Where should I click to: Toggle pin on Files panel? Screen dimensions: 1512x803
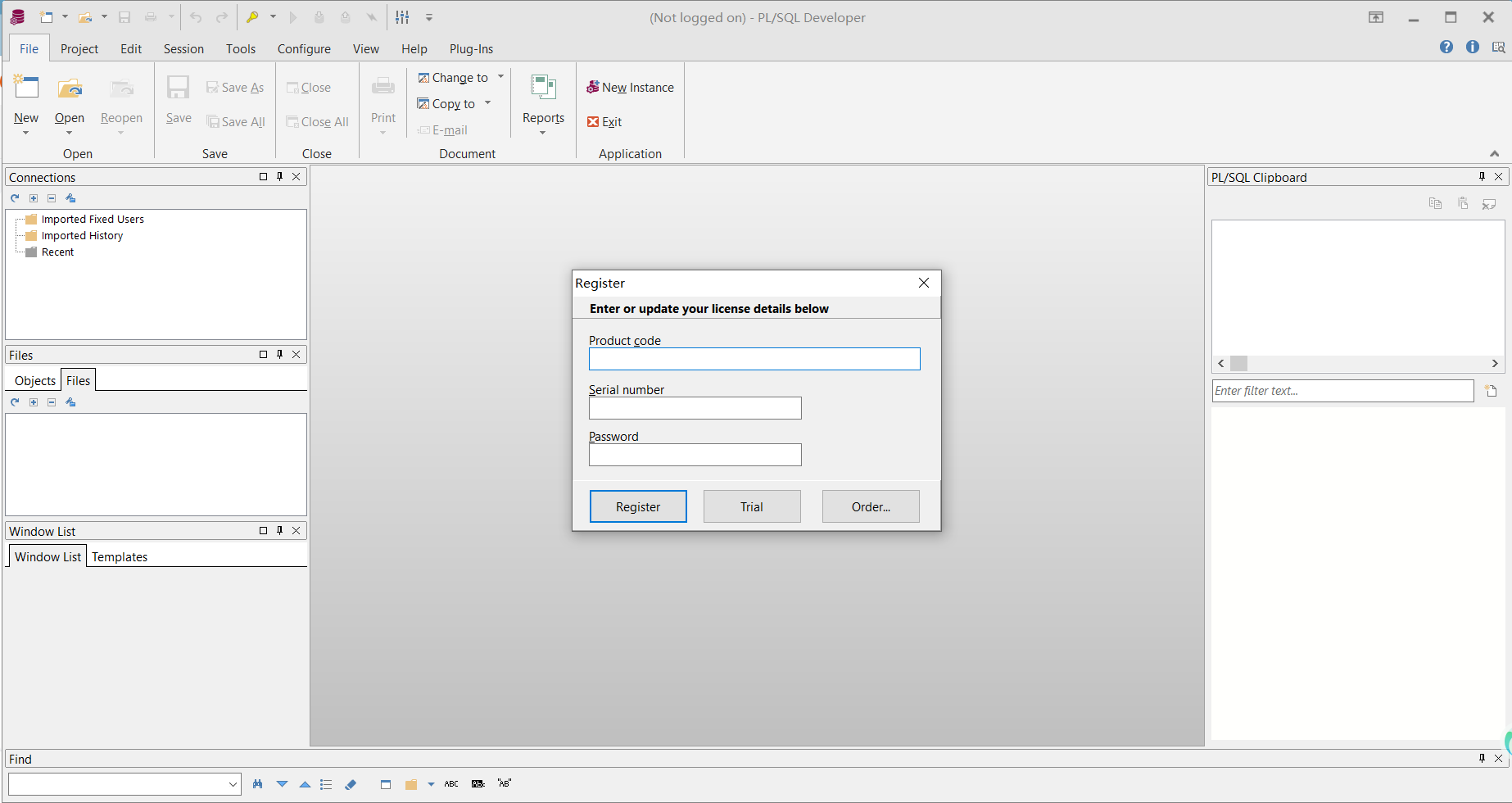[279, 354]
